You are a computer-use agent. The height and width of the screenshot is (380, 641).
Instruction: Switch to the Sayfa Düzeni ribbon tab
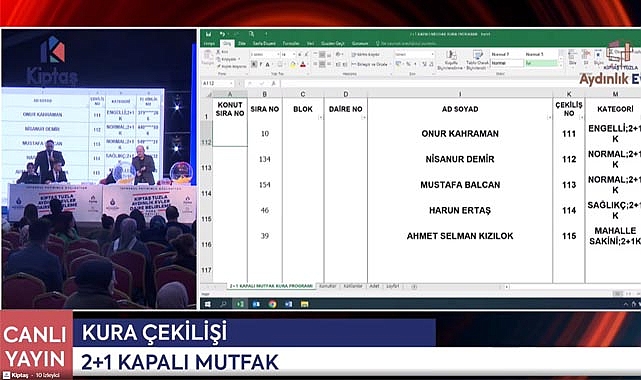click(x=264, y=43)
